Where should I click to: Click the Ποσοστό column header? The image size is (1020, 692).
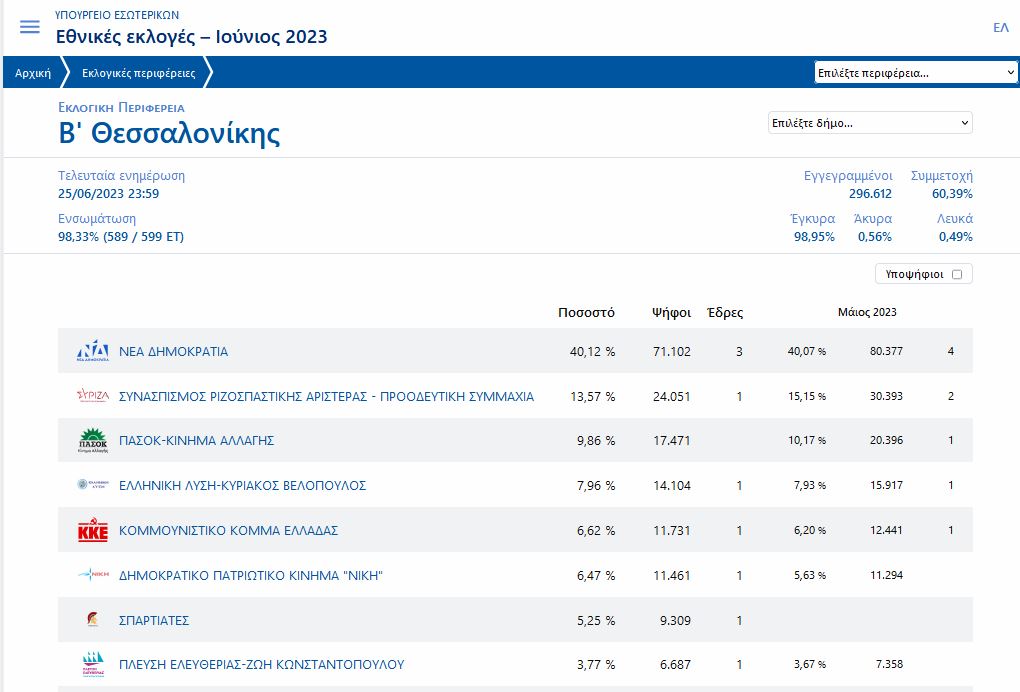pyautogui.click(x=586, y=312)
